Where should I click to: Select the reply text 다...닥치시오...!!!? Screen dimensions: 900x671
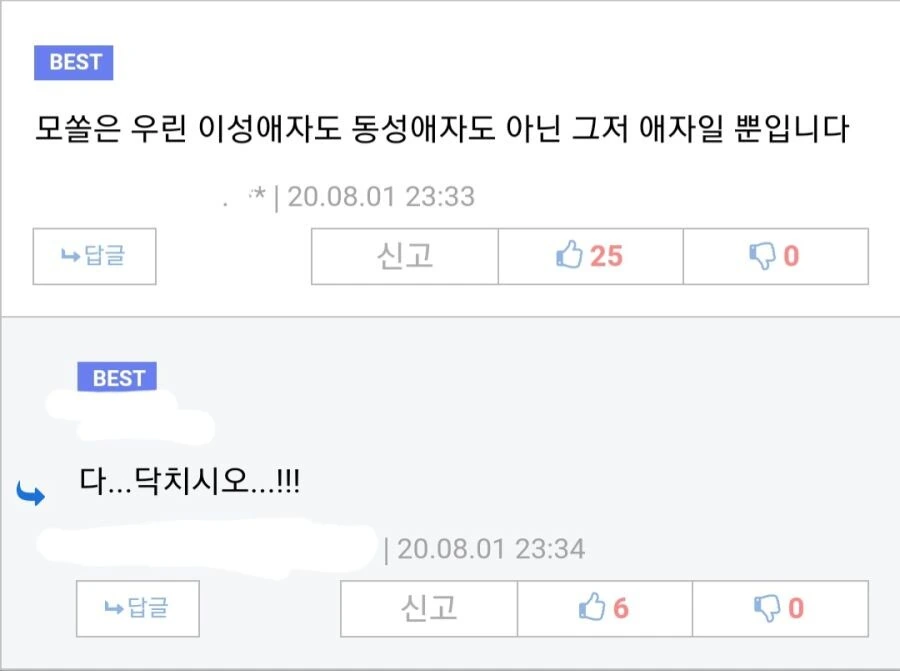(189, 481)
